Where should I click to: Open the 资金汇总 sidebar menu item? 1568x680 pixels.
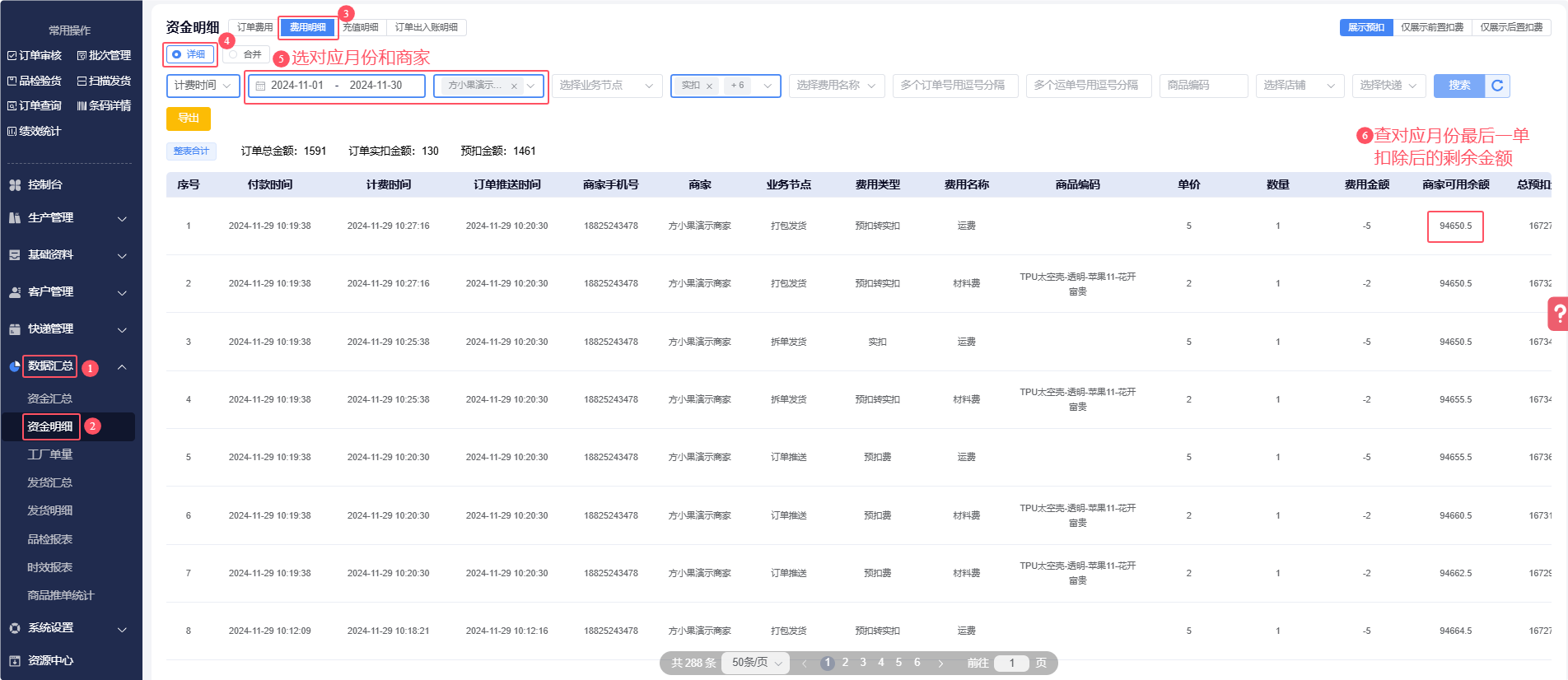[x=49, y=398]
